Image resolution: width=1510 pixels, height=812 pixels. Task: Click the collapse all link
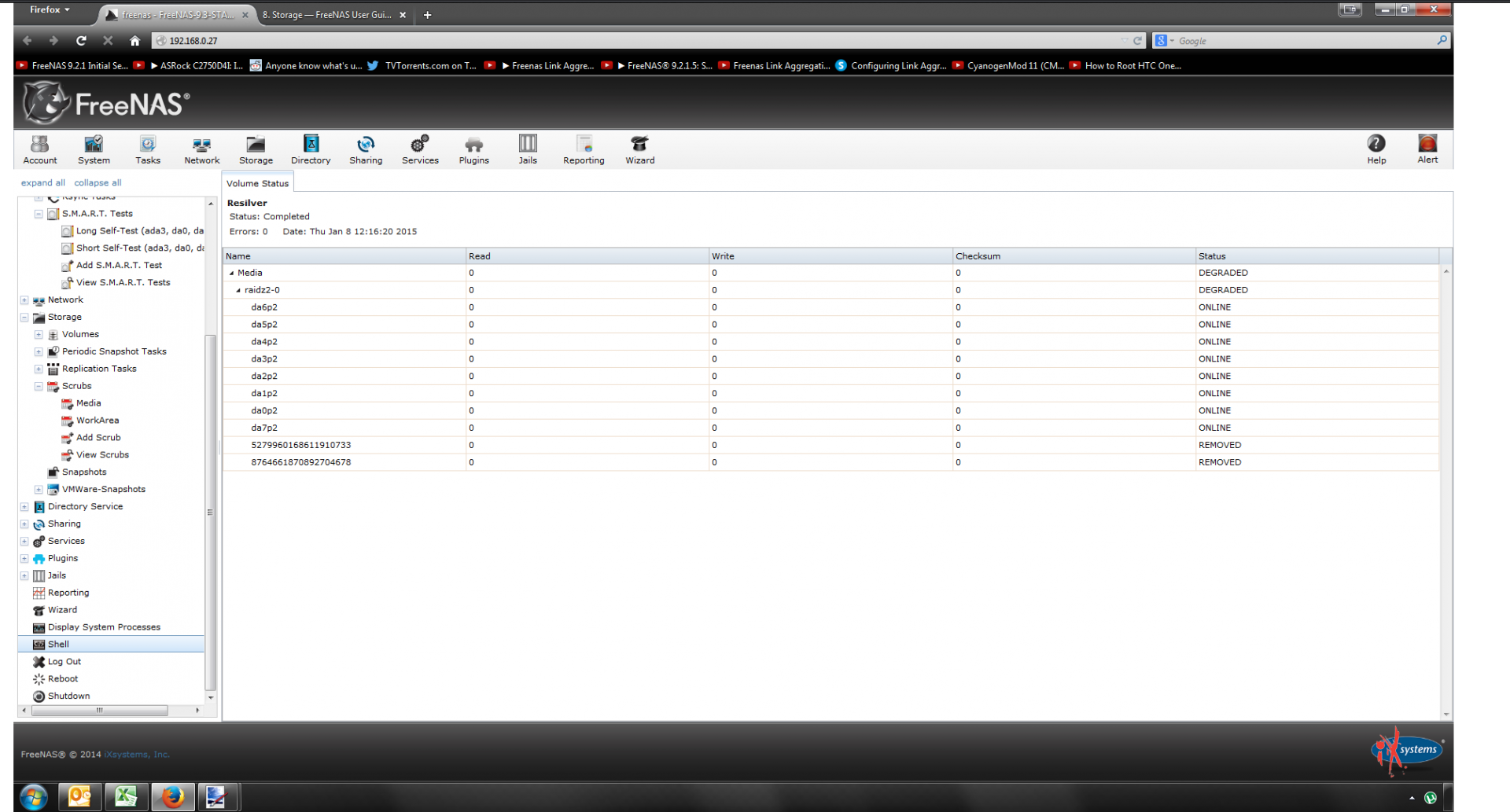[x=98, y=183]
